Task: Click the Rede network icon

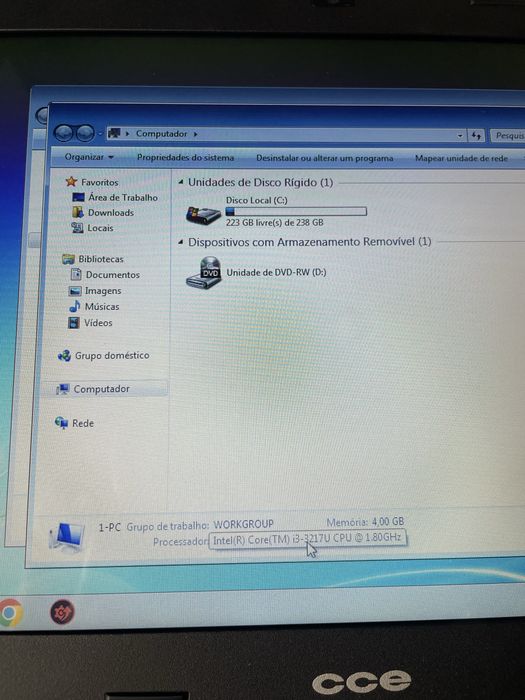Action: click(61, 422)
